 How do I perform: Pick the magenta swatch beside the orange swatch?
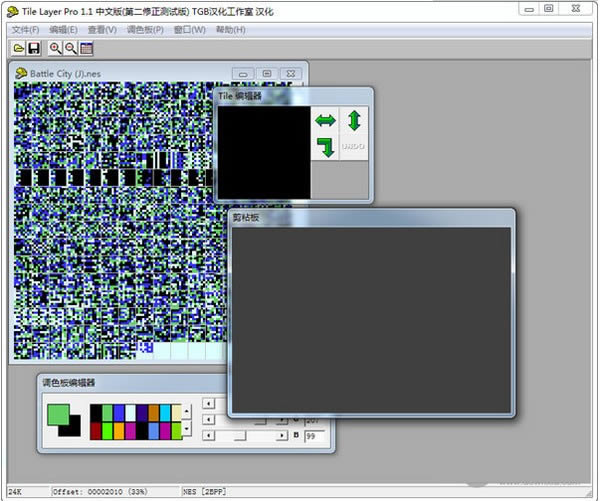(x=130, y=431)
